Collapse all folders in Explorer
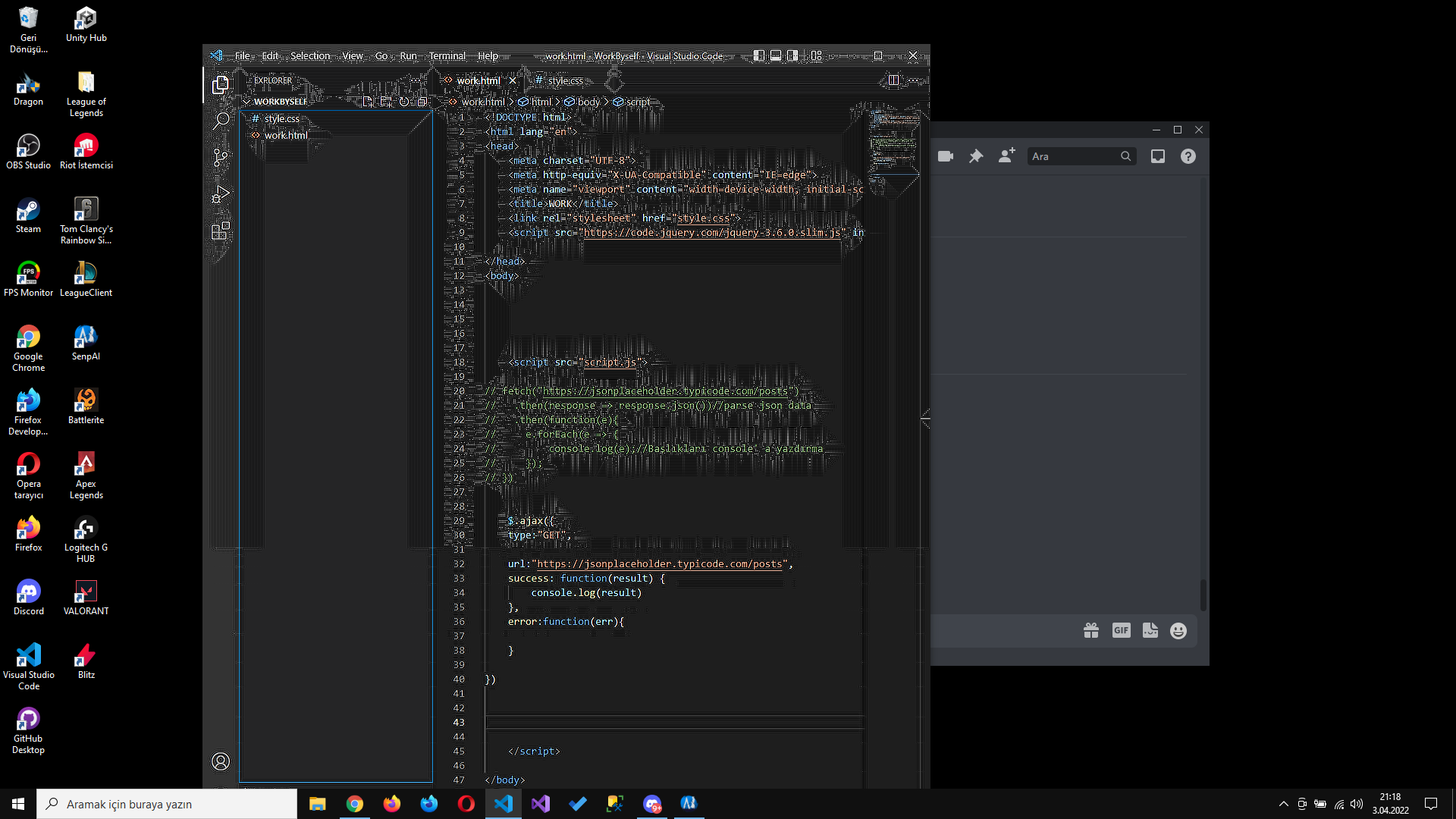The width and height of the screenshot is (1456, 819). click(422, 102)
